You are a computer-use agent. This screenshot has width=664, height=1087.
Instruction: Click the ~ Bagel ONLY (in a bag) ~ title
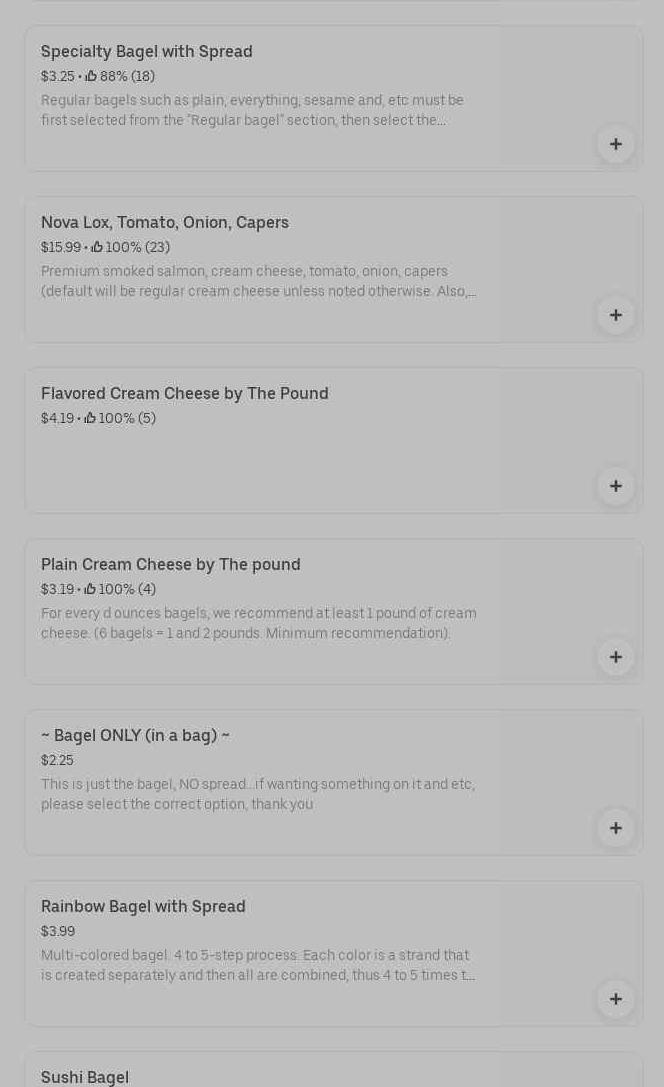(x=135, y=735)
